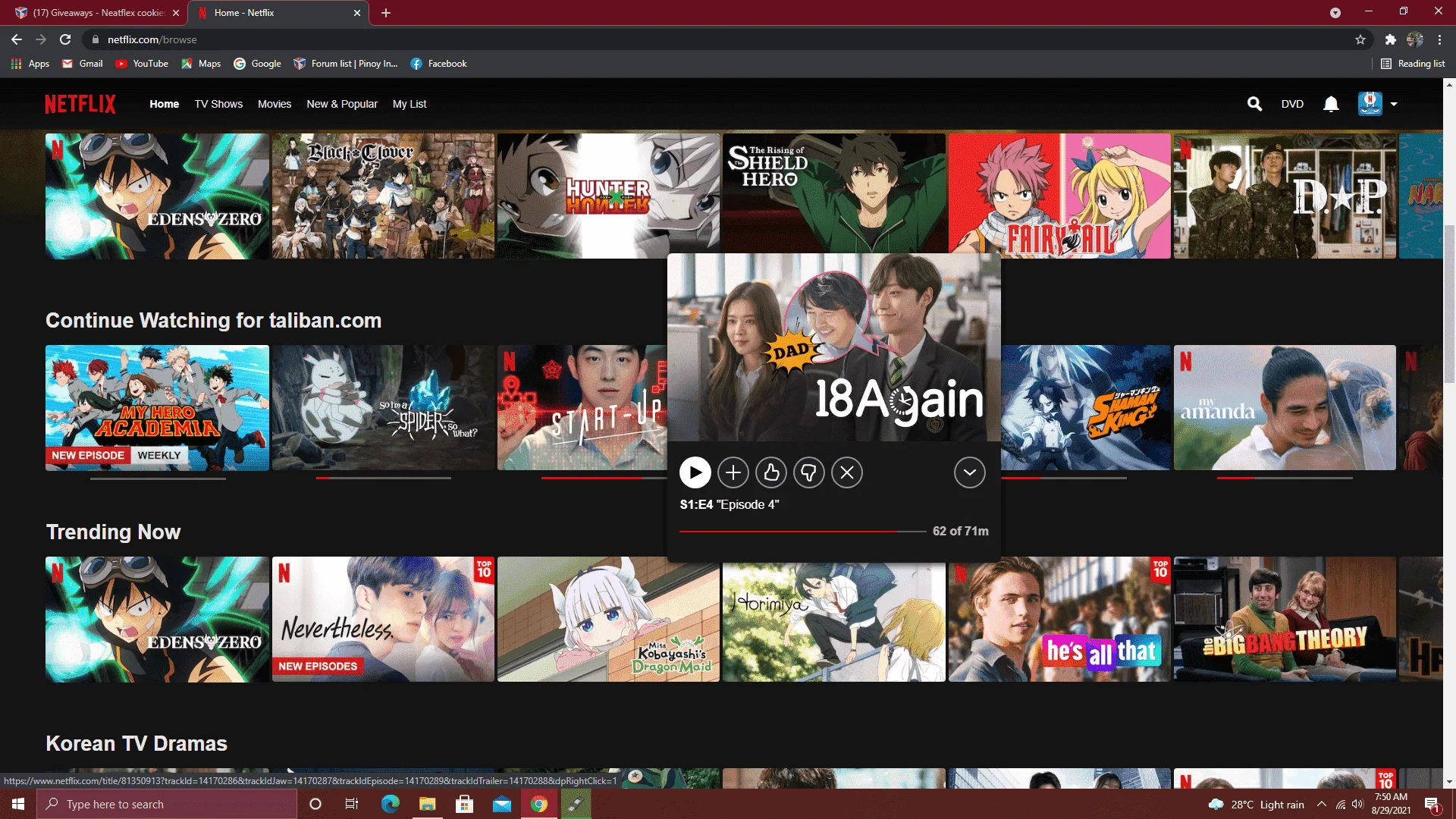Open File Explorer from the taskbar
1456x819 pixels.
tap(428, 804)
